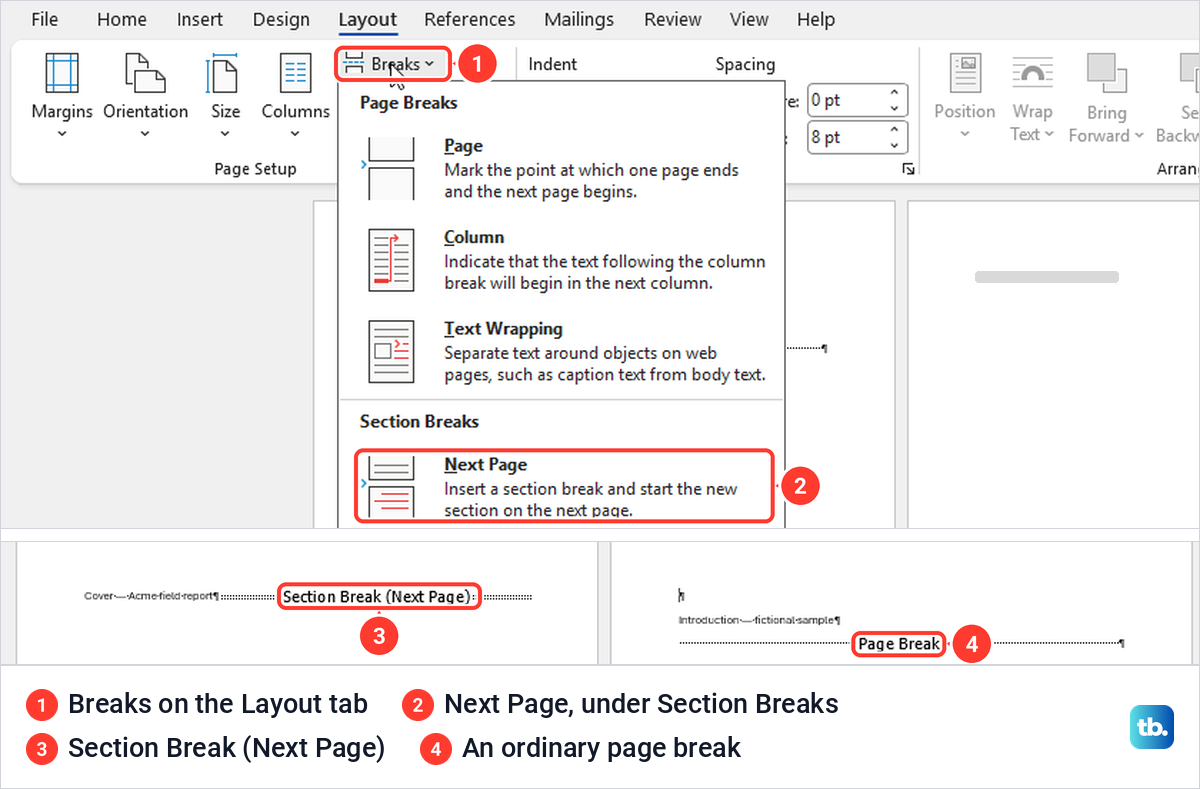Click the Text Wrapping break icon
The image size is (1200, 789).
[x=390, y=352]
